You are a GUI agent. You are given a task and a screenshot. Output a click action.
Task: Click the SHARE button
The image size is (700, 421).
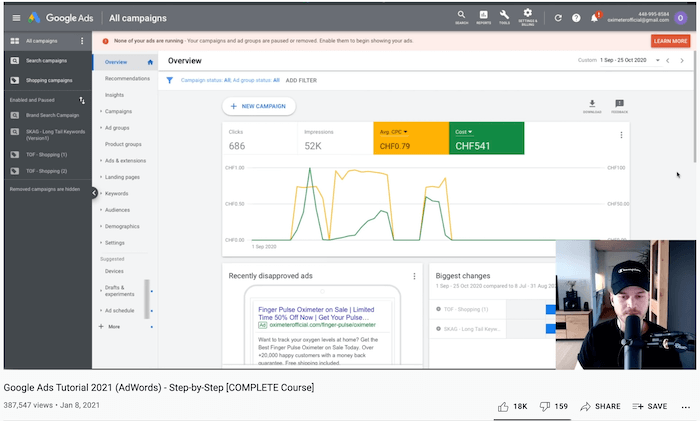[x=600, y=406]
